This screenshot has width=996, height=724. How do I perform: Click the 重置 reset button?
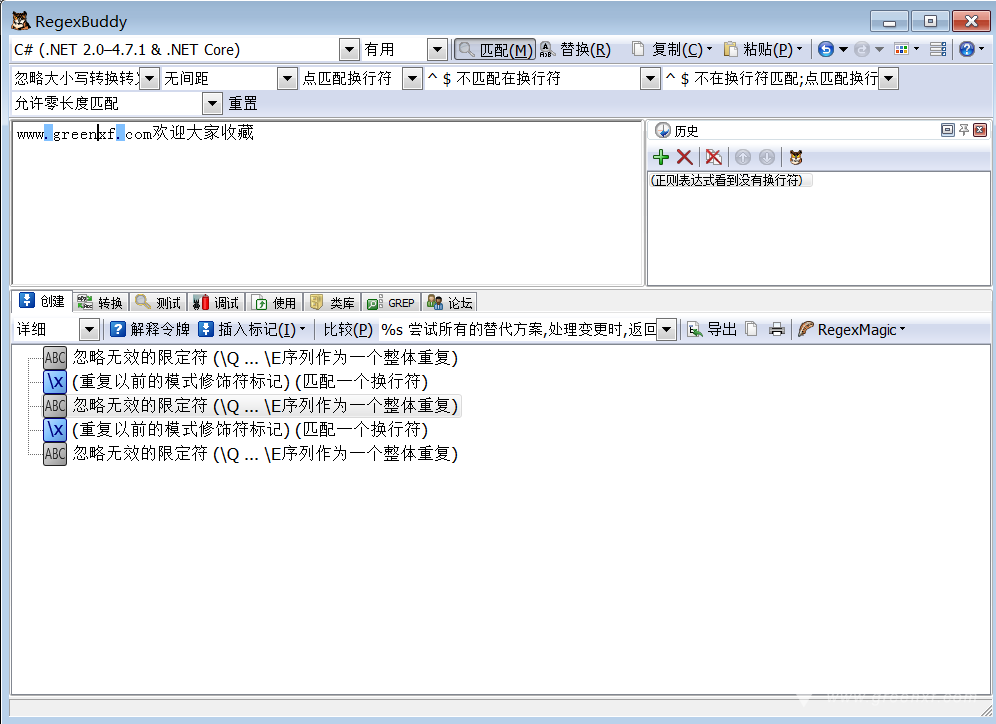tap(243, 104)
